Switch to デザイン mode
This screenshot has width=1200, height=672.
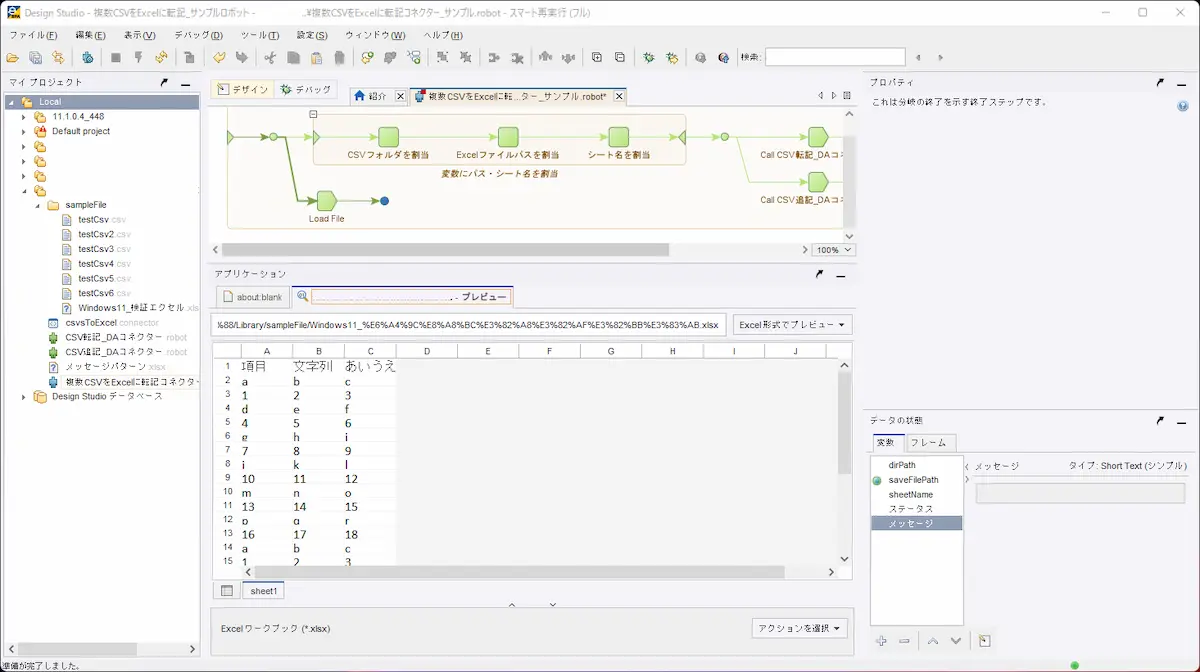(x=243, y=89)
